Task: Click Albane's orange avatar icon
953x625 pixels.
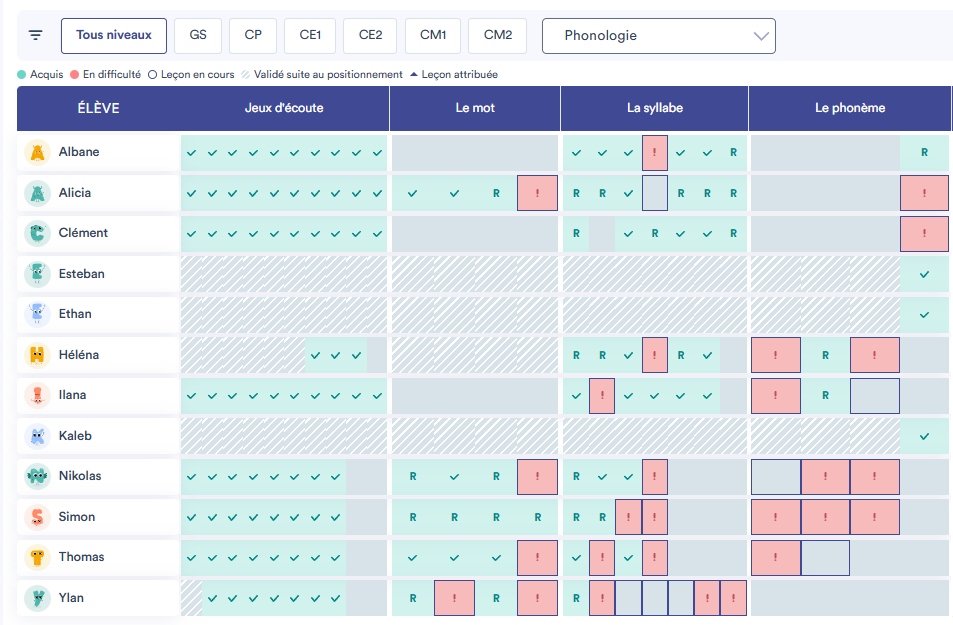Action: tap(37, 152)
